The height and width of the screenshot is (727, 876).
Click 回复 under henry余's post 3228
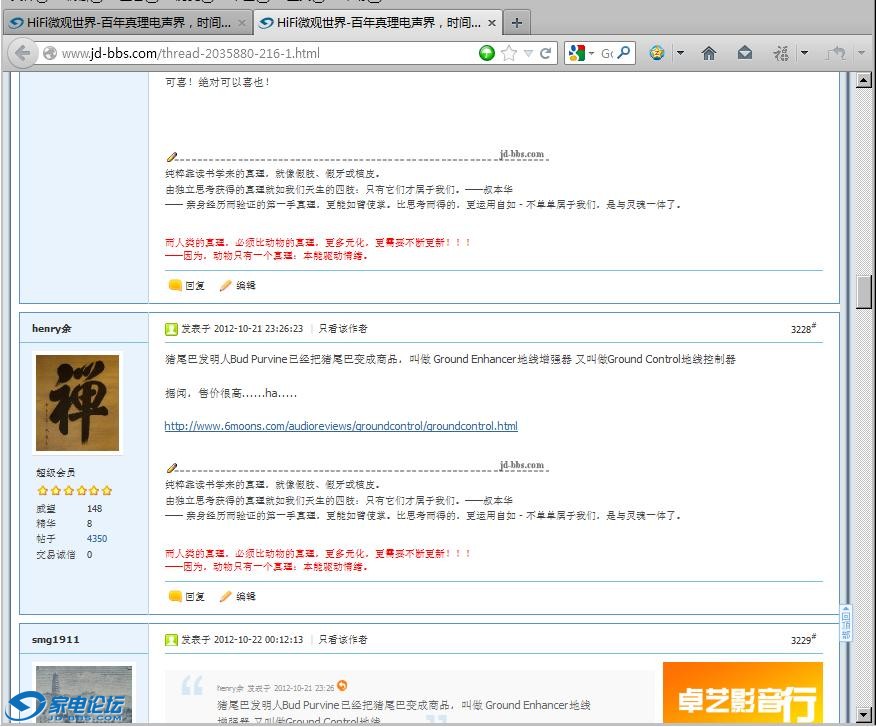[188, 596]
